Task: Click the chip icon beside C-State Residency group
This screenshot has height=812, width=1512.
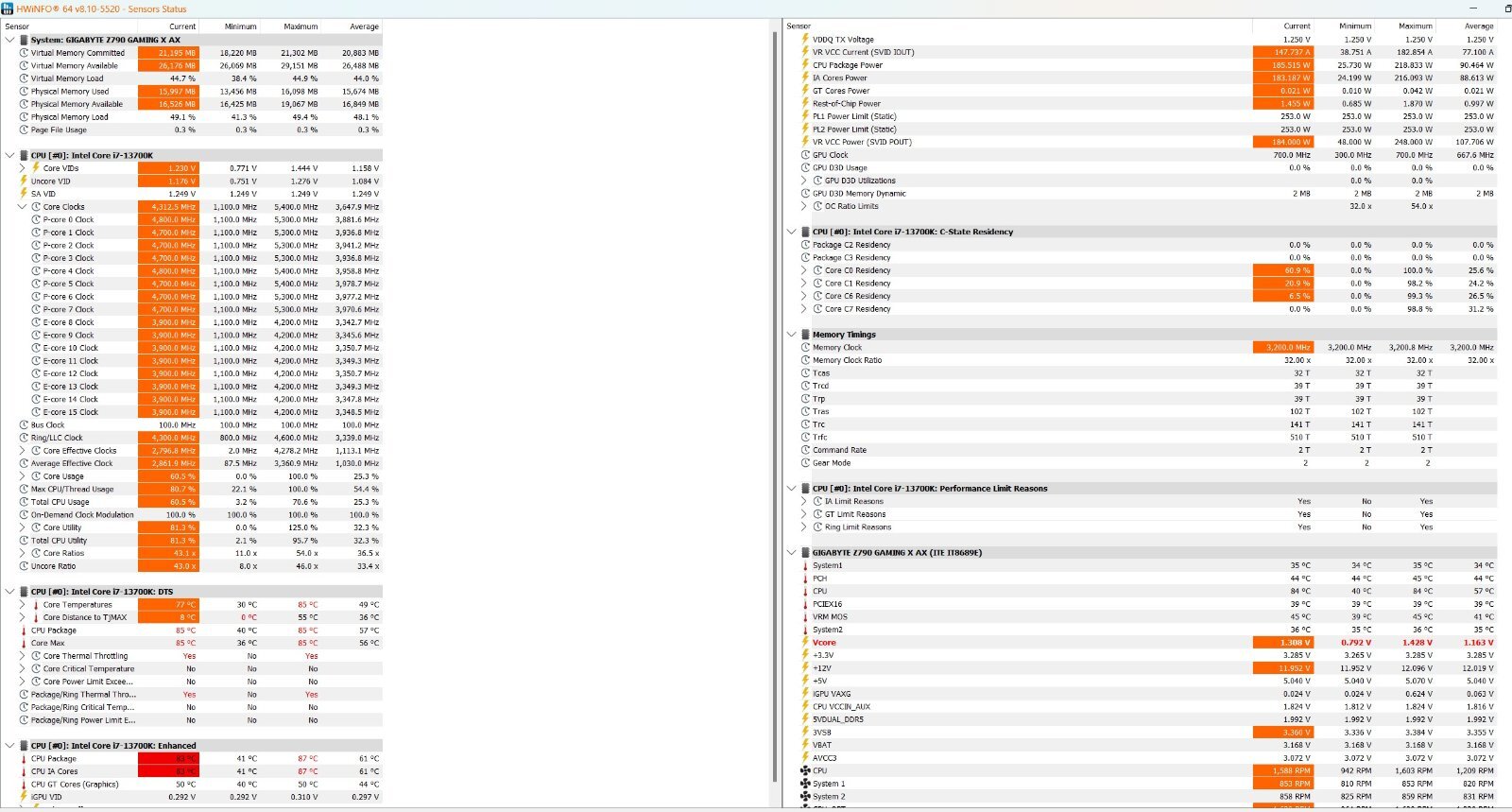Action: click(x=805, y=232)
